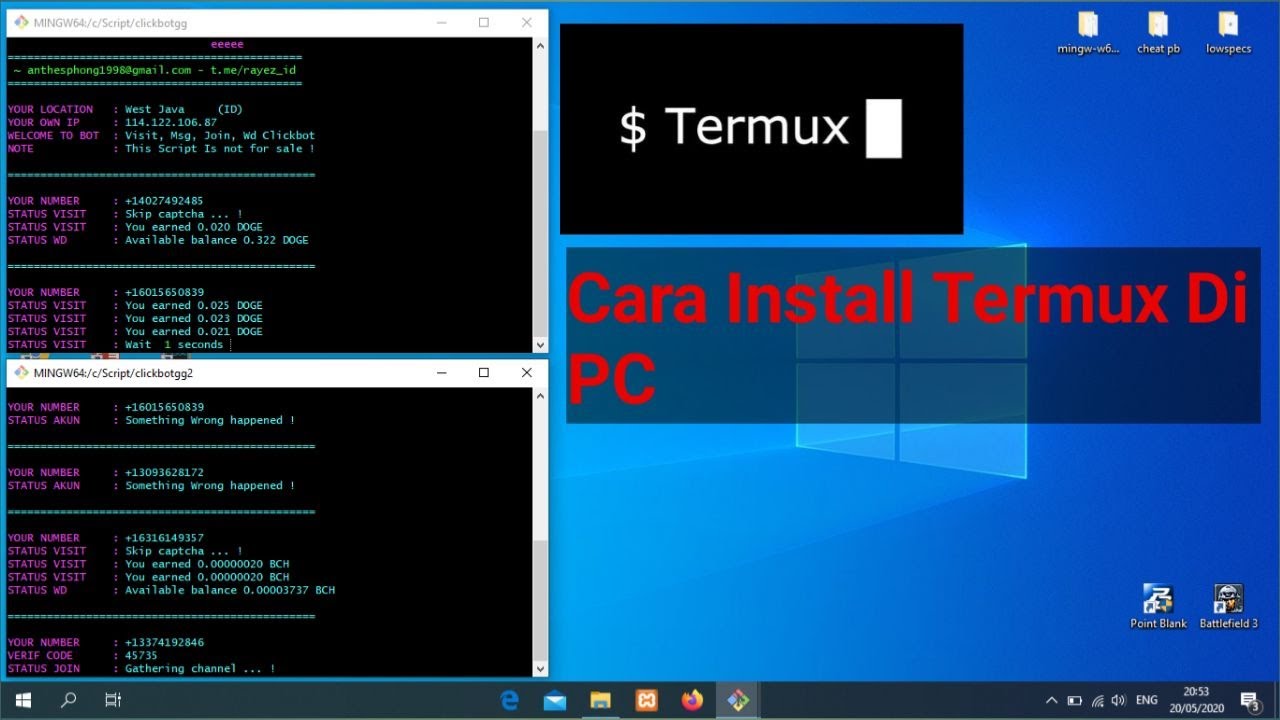Image resolution: width=1280 pixels, height=720 pixels.
Task: Open the ENG language selector
Action: (1147, 701)
